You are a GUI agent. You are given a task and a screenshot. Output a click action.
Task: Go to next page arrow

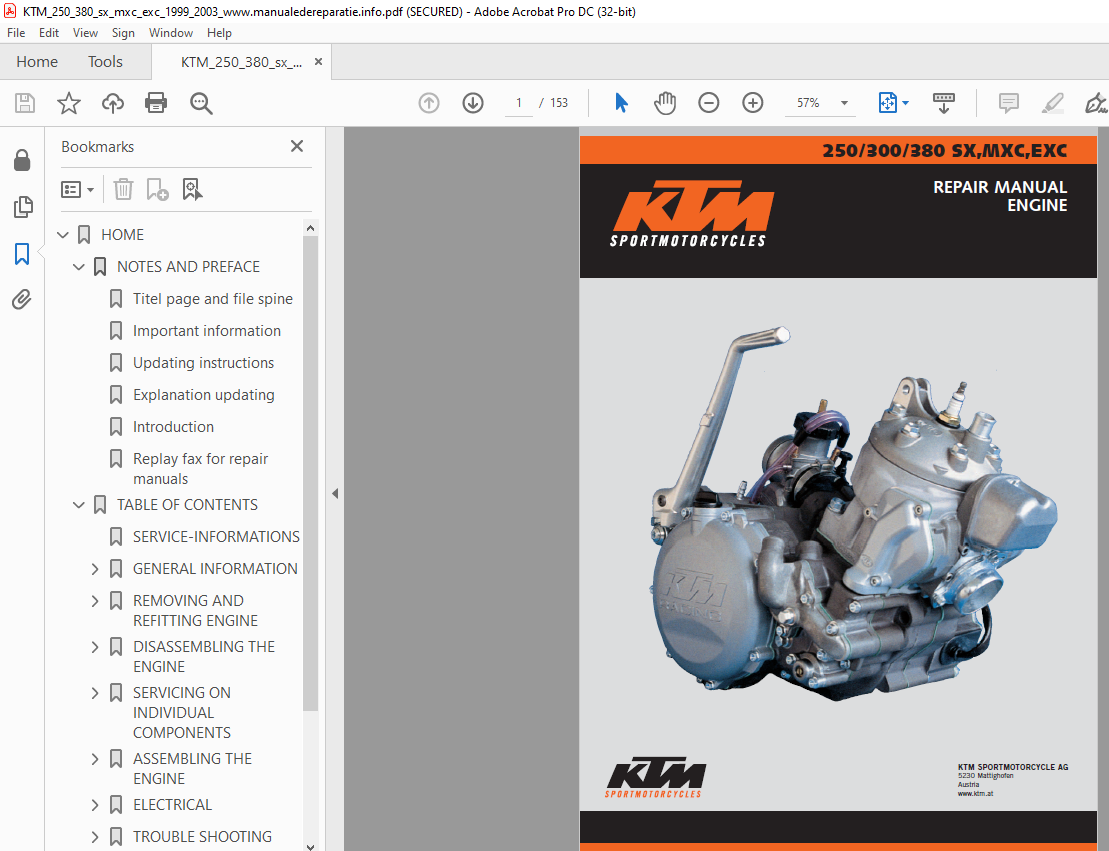[x=472, y=103]
